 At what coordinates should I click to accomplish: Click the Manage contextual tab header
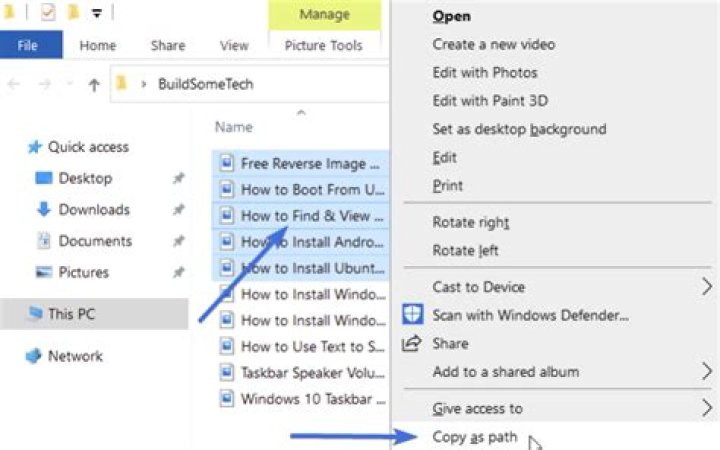pyautogui.click(x=324, y=15)
